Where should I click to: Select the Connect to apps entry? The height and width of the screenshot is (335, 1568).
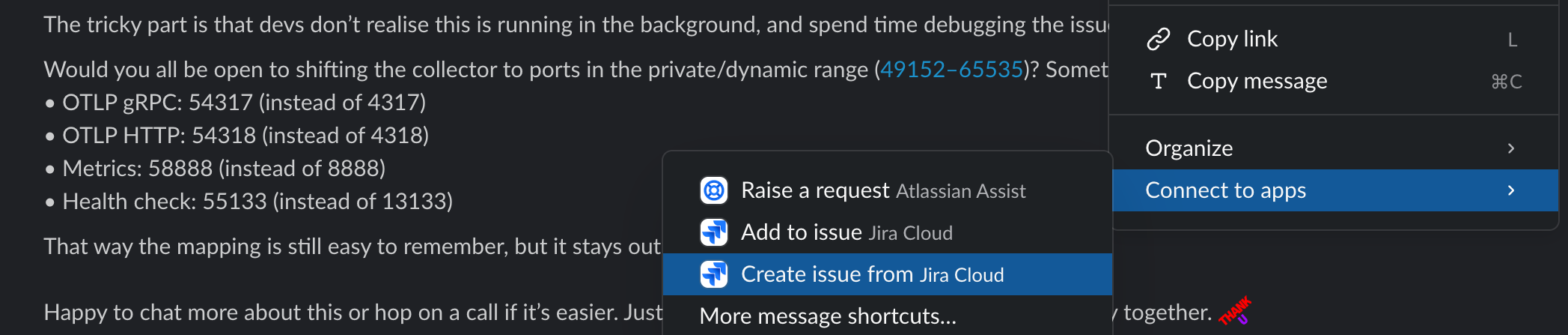pyautogui.click(x=1225, y=190)
